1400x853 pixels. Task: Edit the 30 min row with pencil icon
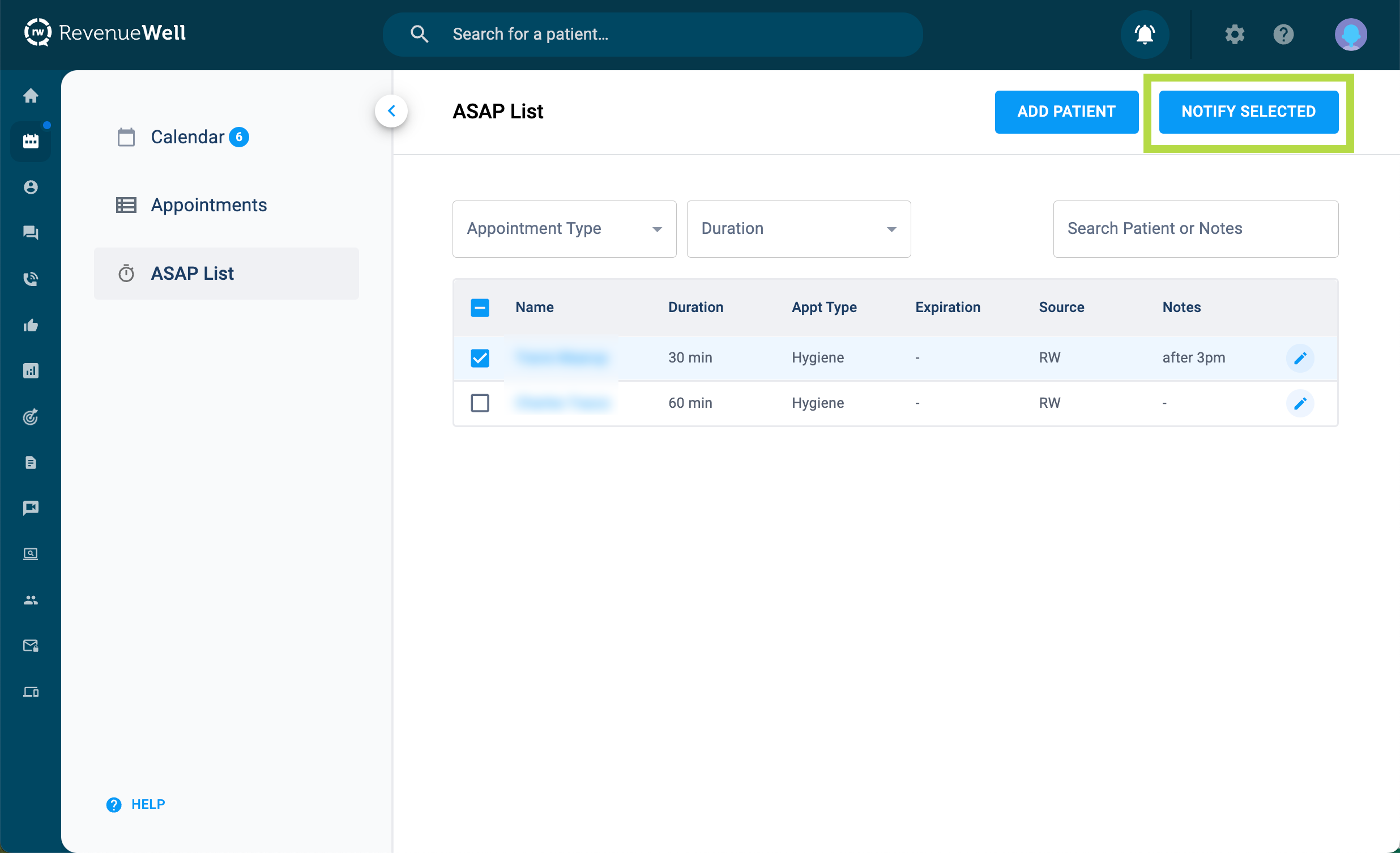tap(1300, 358)
